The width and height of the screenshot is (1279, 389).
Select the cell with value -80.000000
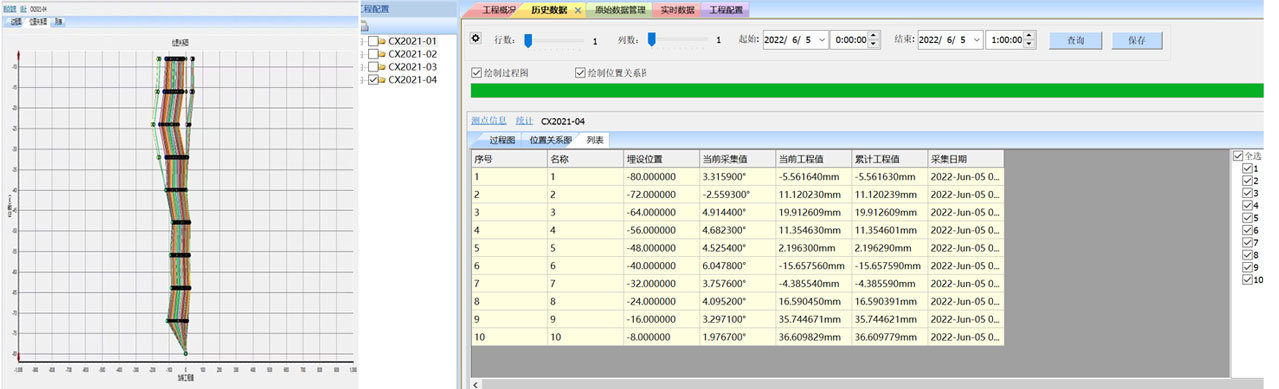(660, 176)
